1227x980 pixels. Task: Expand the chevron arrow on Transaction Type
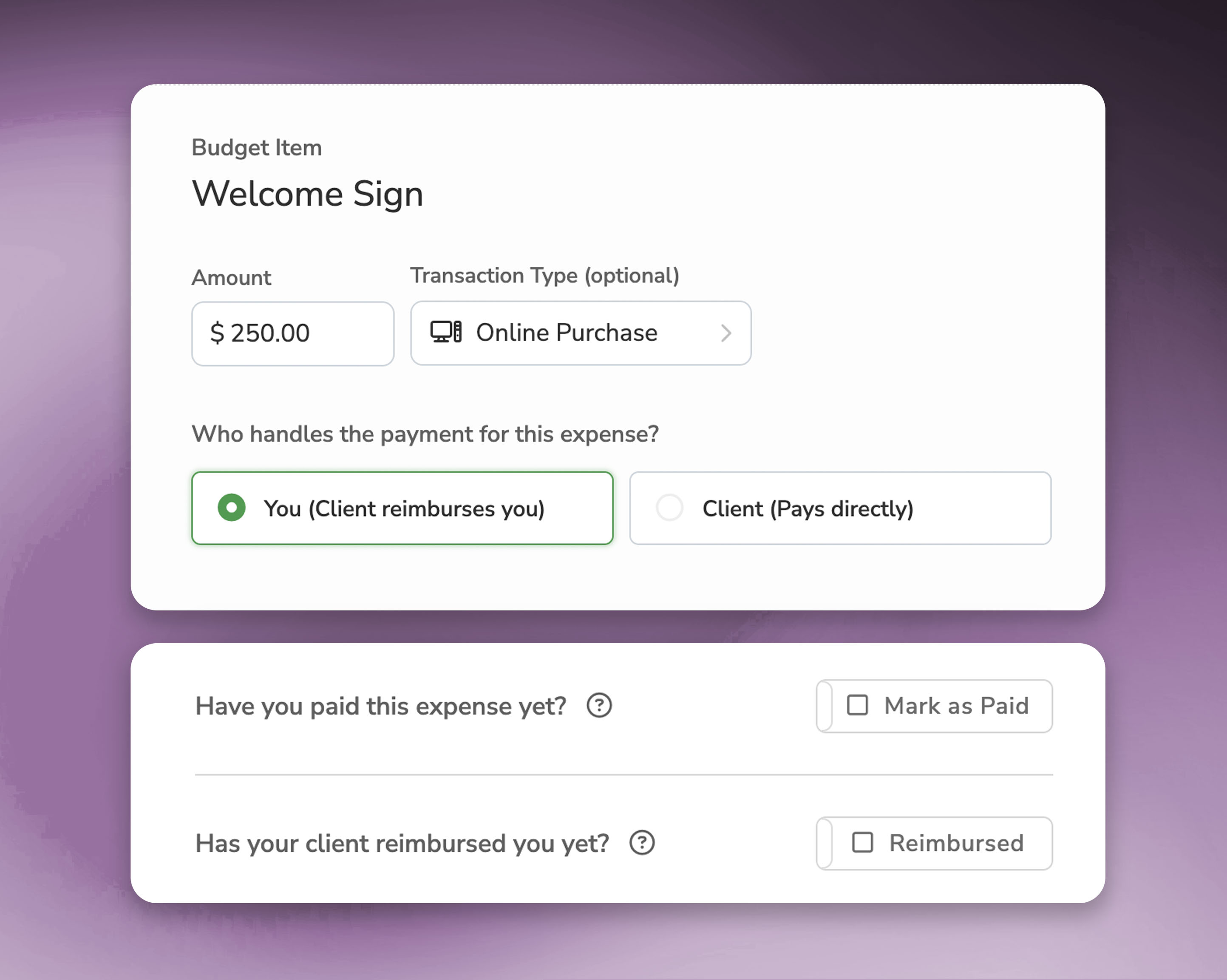(725, 333)
